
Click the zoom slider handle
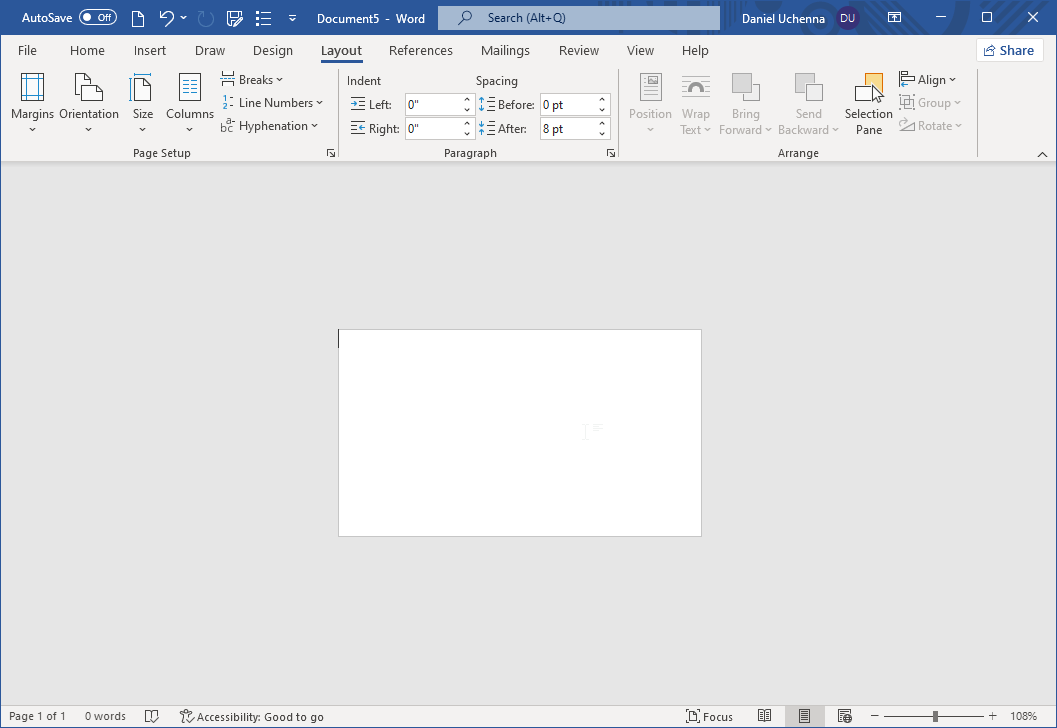(935, 716)
